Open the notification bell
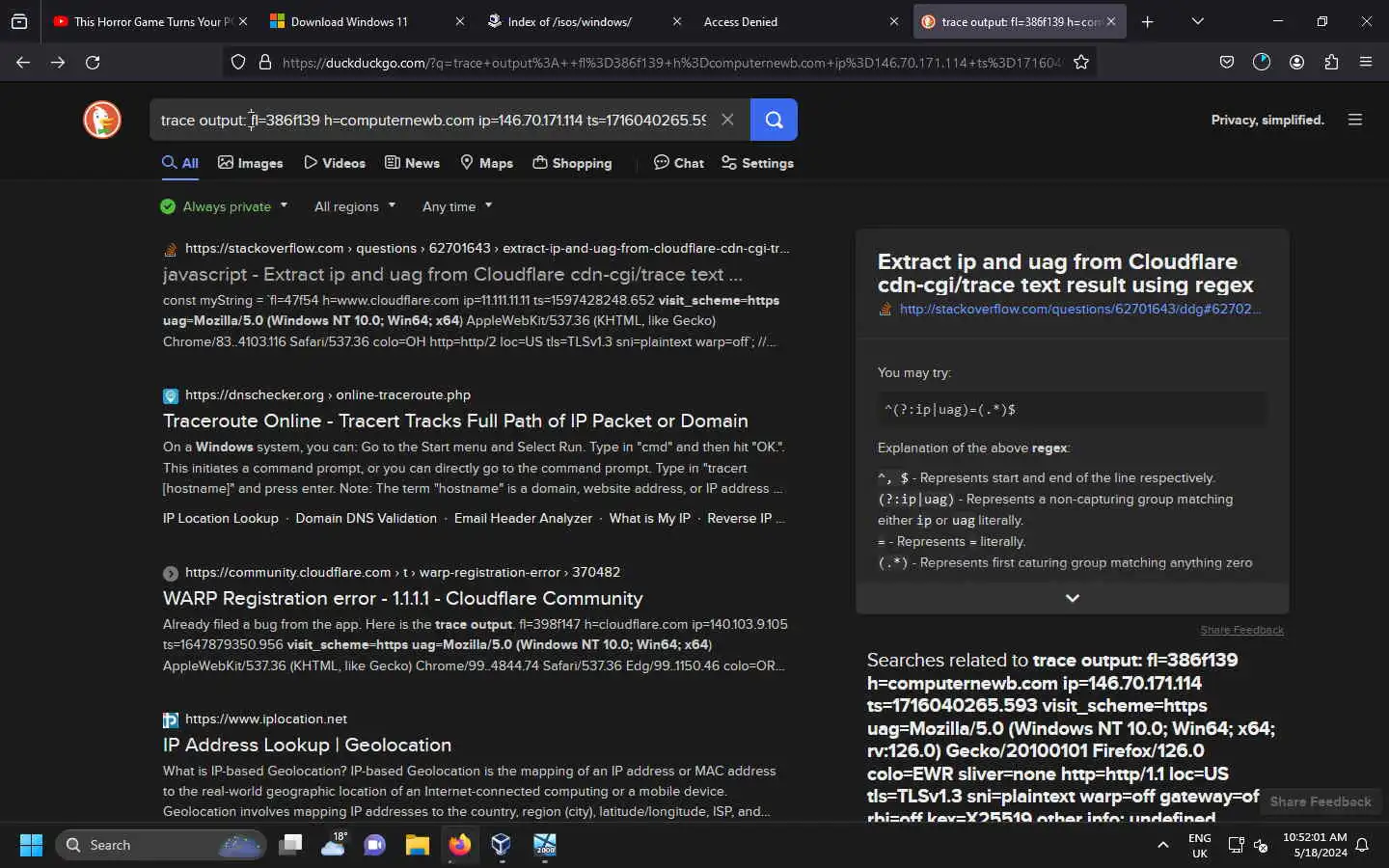Viewport: 1389px width, 868px height. tap(1363, 846)
